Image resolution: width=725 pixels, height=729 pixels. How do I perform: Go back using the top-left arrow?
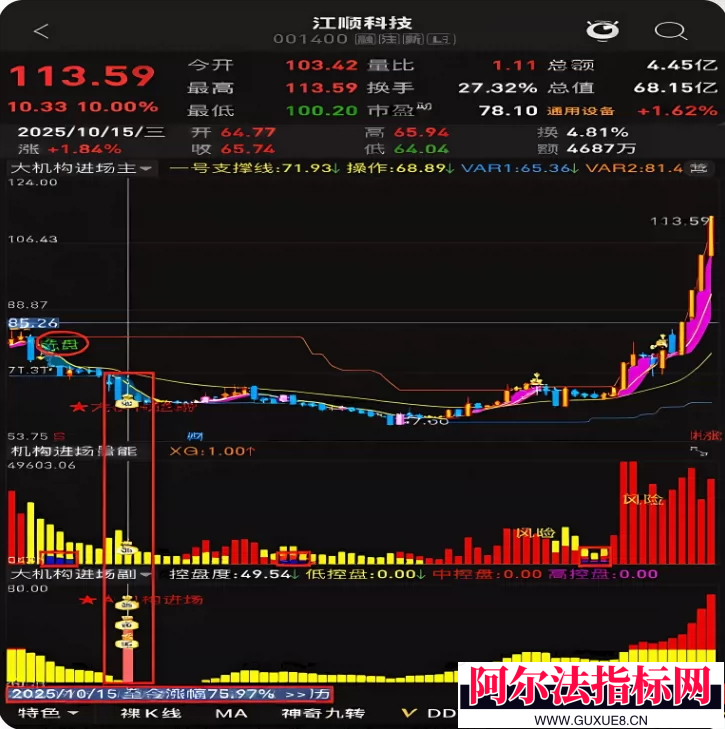[x=41, y=31]
